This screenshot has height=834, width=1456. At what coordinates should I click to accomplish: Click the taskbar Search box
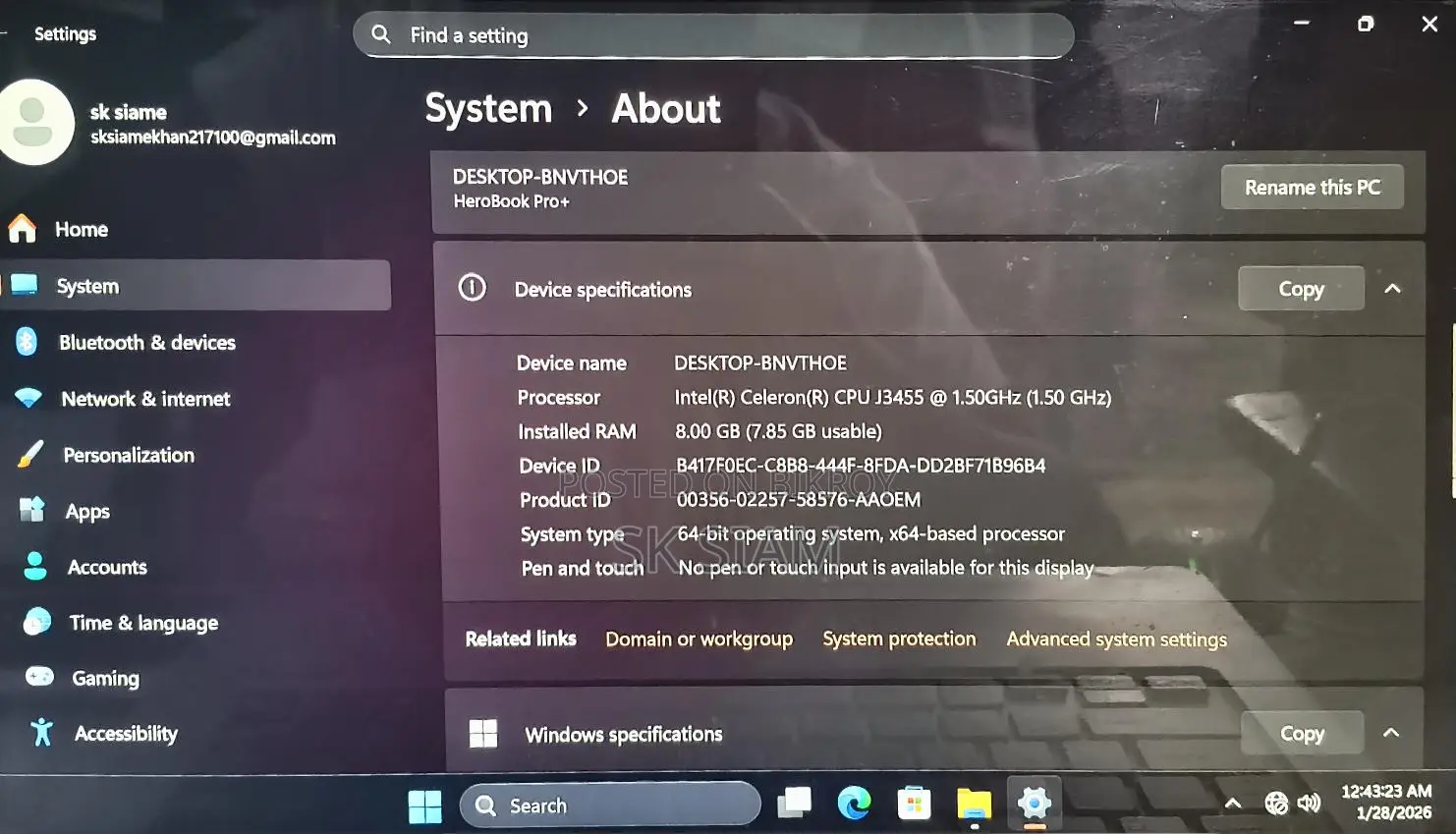point(610,806)
